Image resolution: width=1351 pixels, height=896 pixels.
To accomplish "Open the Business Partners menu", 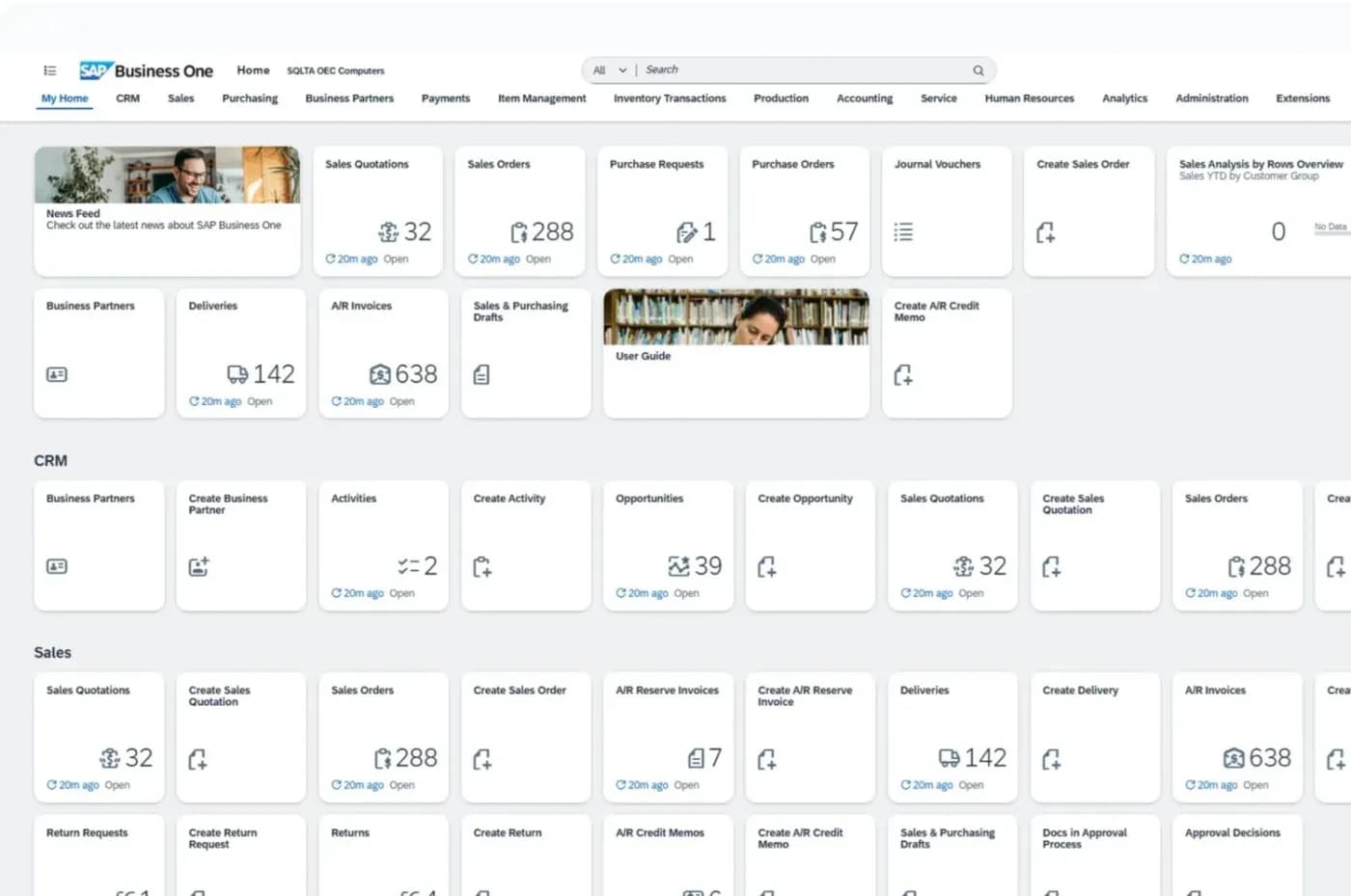I will pyautogui.click(x=349, y=98).
